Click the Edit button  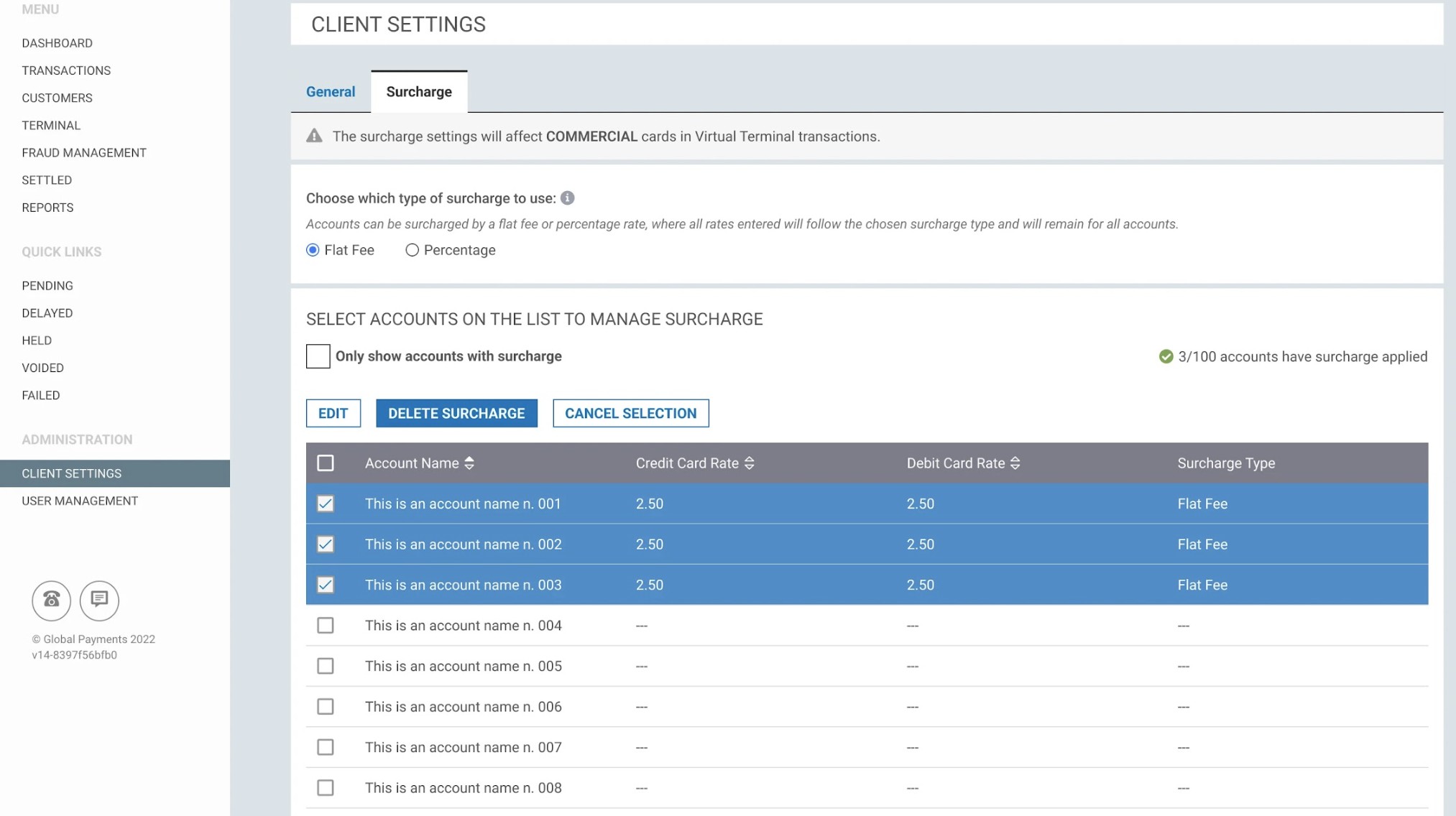pyautogui.click(x=333, y=413)
